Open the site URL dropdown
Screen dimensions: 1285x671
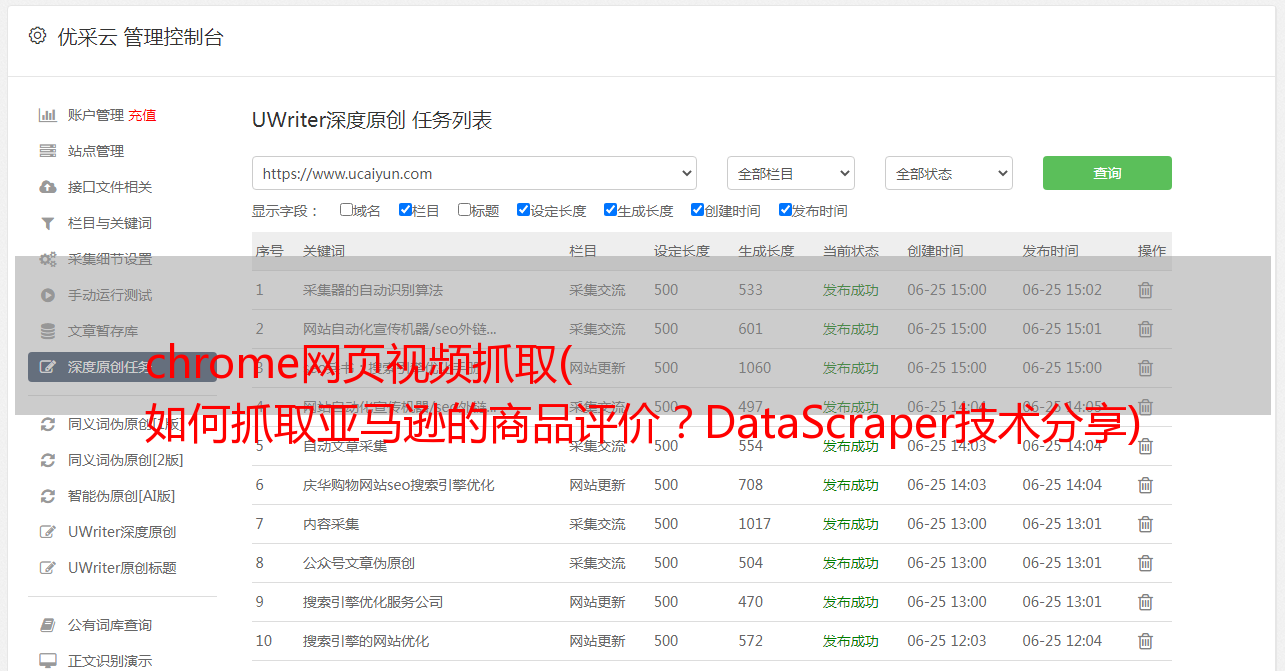474,173
